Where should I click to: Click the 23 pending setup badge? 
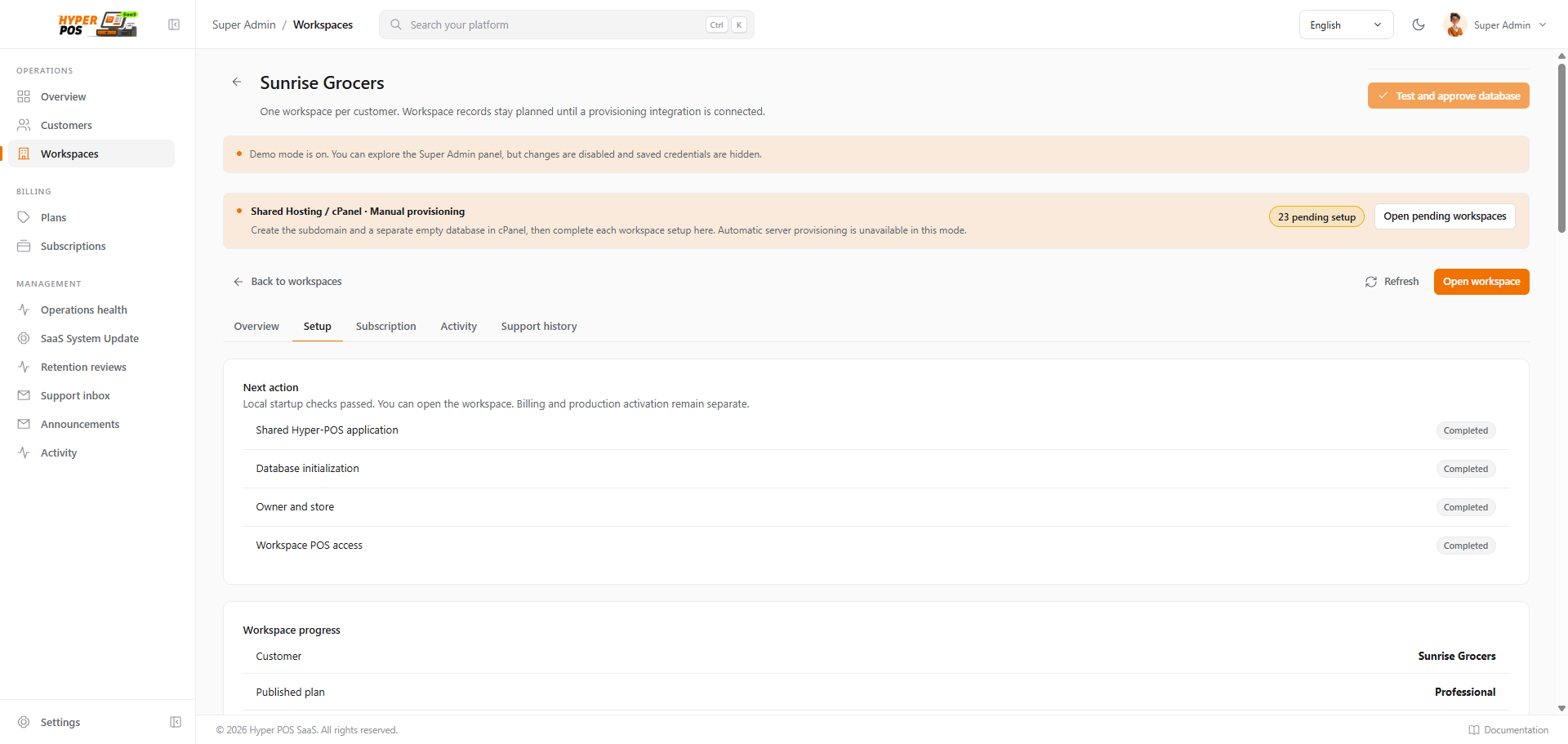coord(1316,216)
